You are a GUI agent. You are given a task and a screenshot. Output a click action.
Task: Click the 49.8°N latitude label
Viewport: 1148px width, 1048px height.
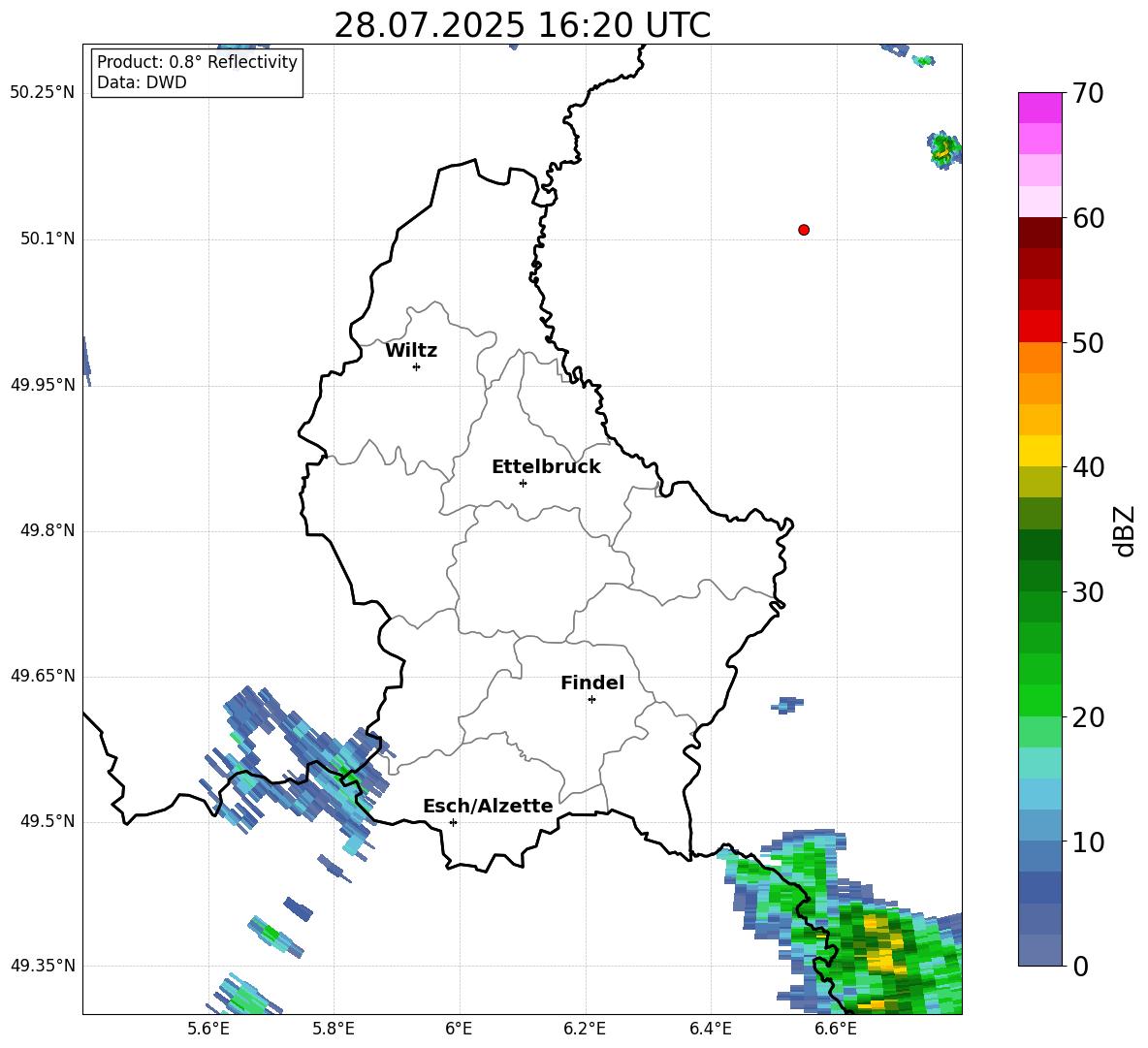(x=48, y=530)
